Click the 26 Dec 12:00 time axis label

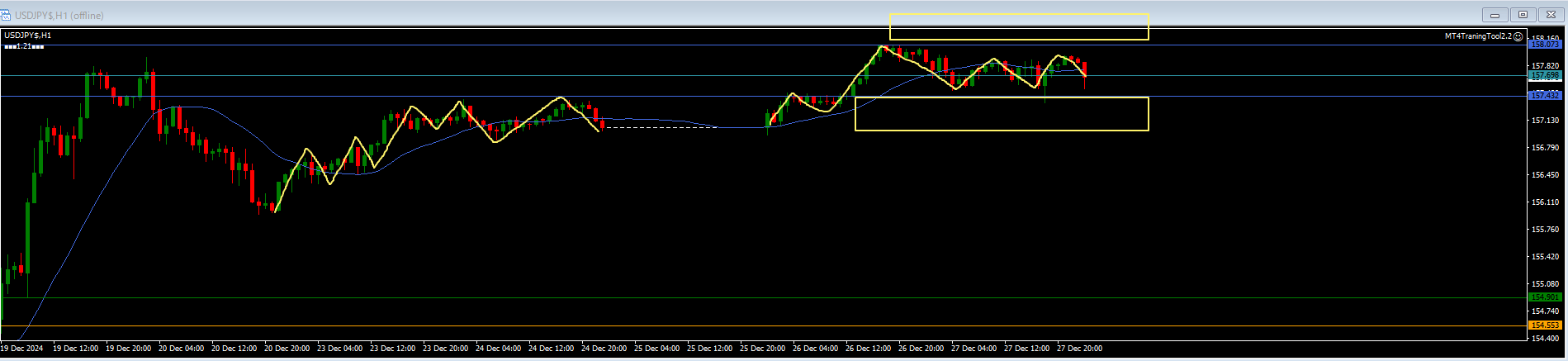(869, 349)
